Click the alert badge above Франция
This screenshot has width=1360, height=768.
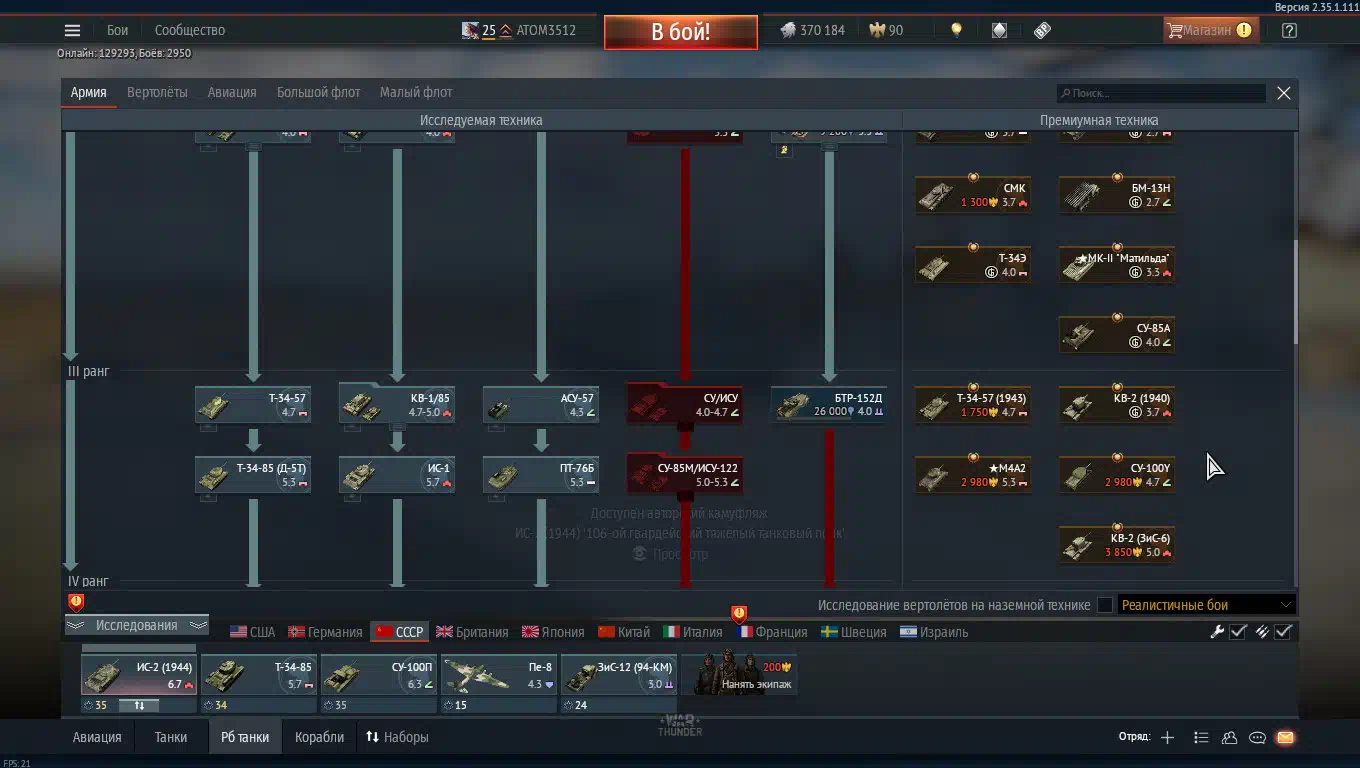pos(739,613)
